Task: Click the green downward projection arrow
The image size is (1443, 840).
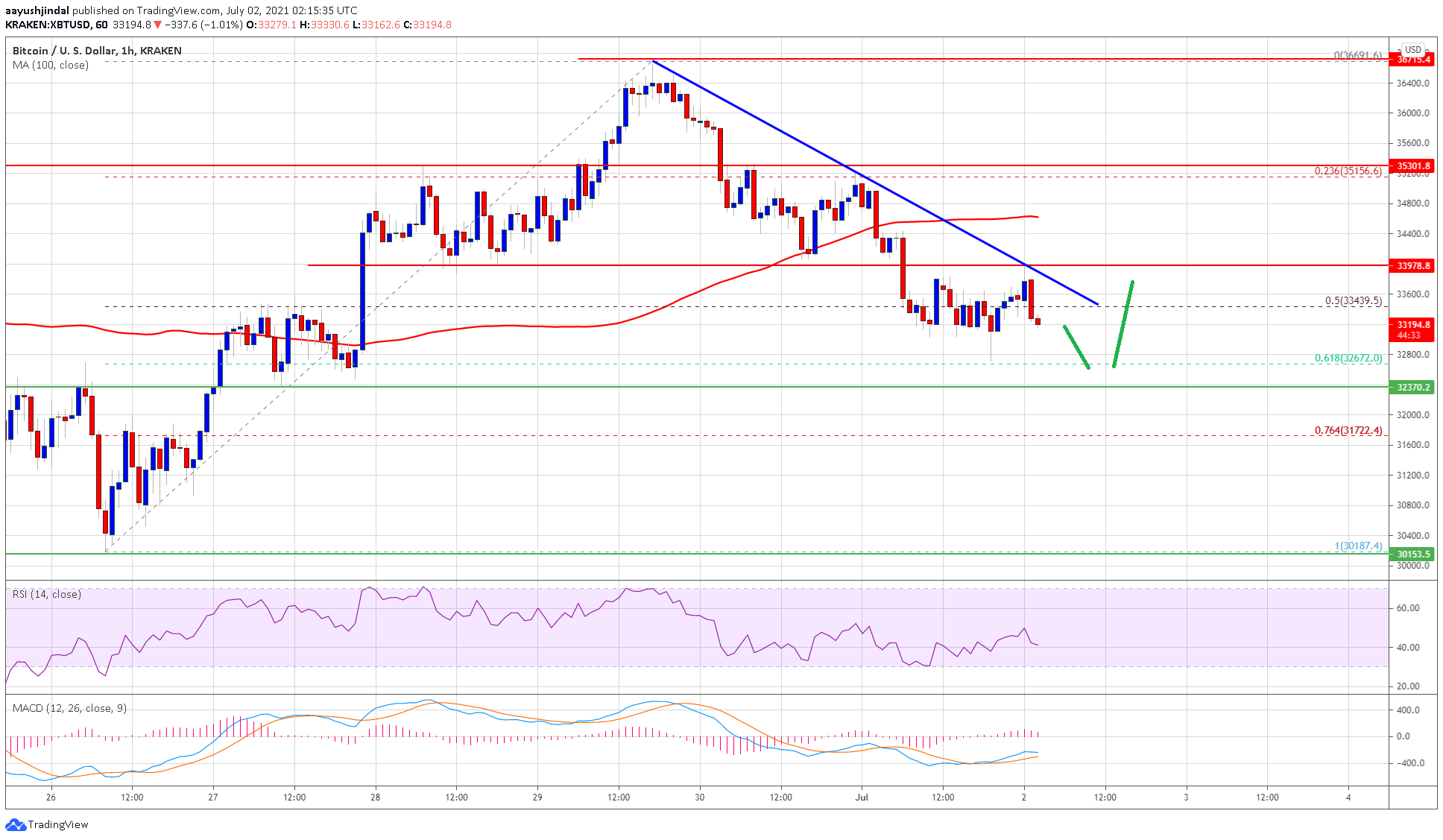Action: [x=1076, y=347]
